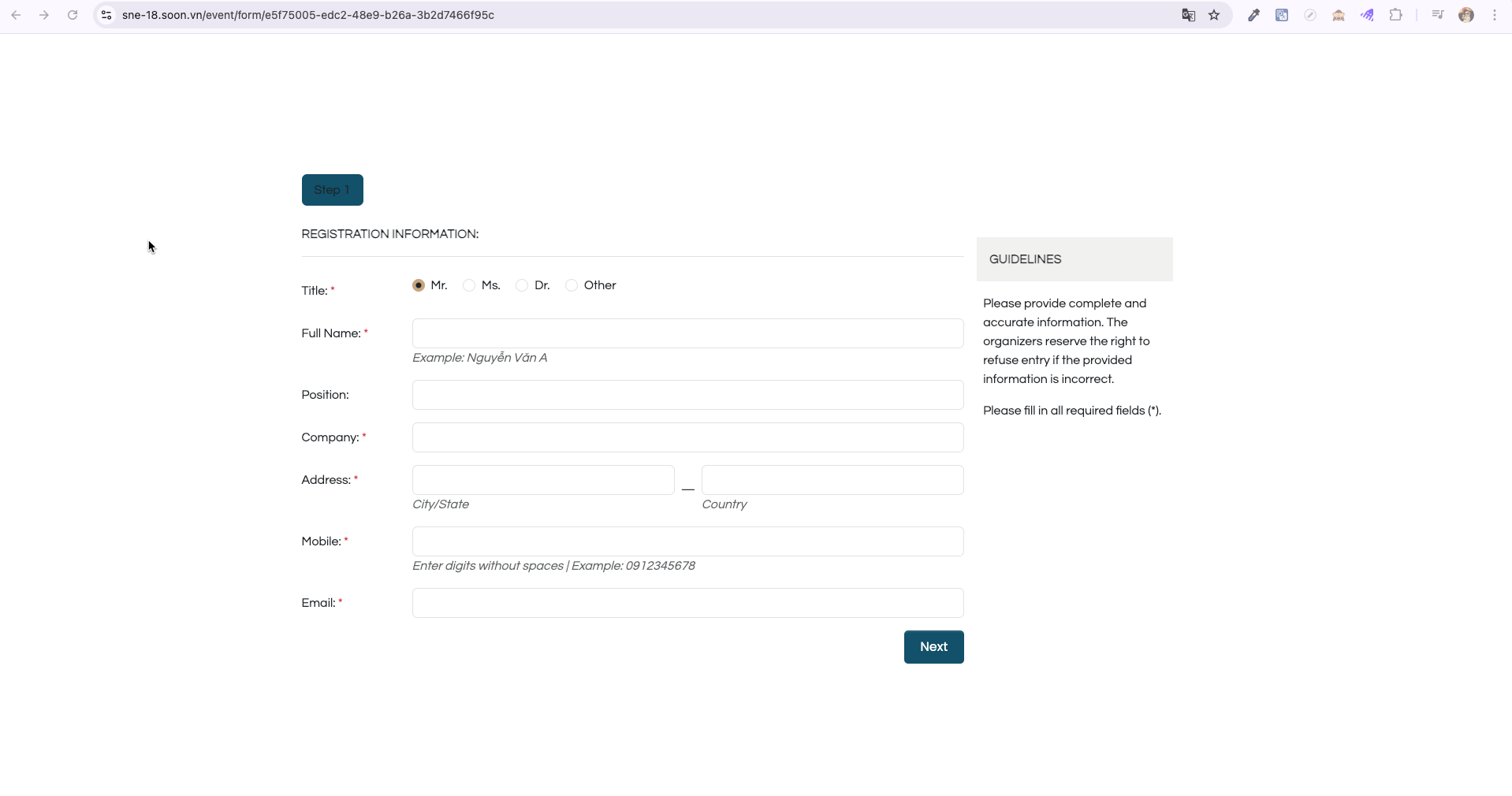Click the 'Email:' label

point(318,603)
